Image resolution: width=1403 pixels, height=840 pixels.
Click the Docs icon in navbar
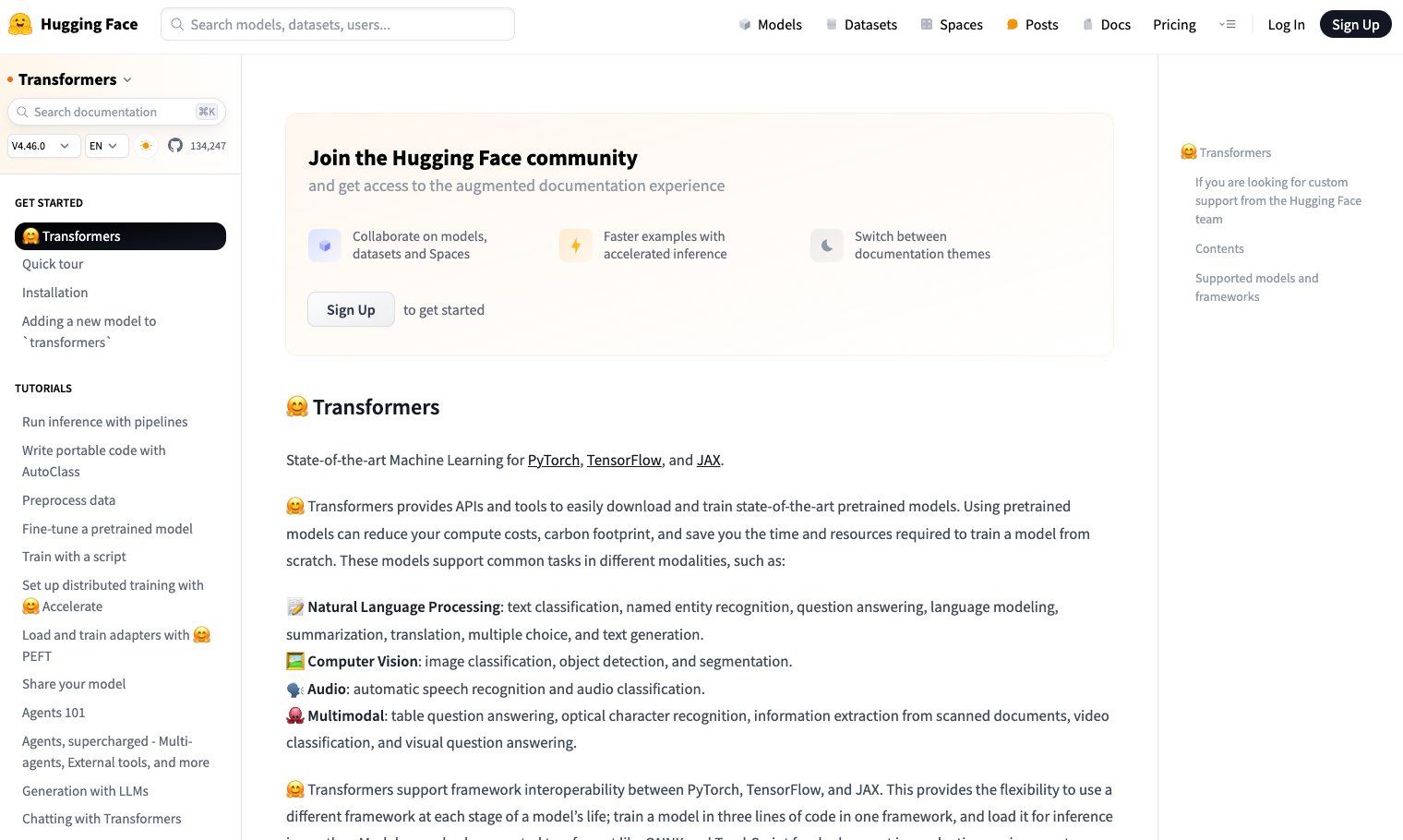point(1088,25)
